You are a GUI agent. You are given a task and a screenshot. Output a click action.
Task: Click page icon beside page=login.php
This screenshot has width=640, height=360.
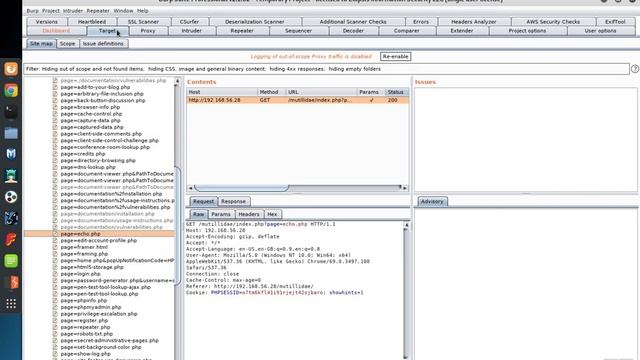click(55, 274)
